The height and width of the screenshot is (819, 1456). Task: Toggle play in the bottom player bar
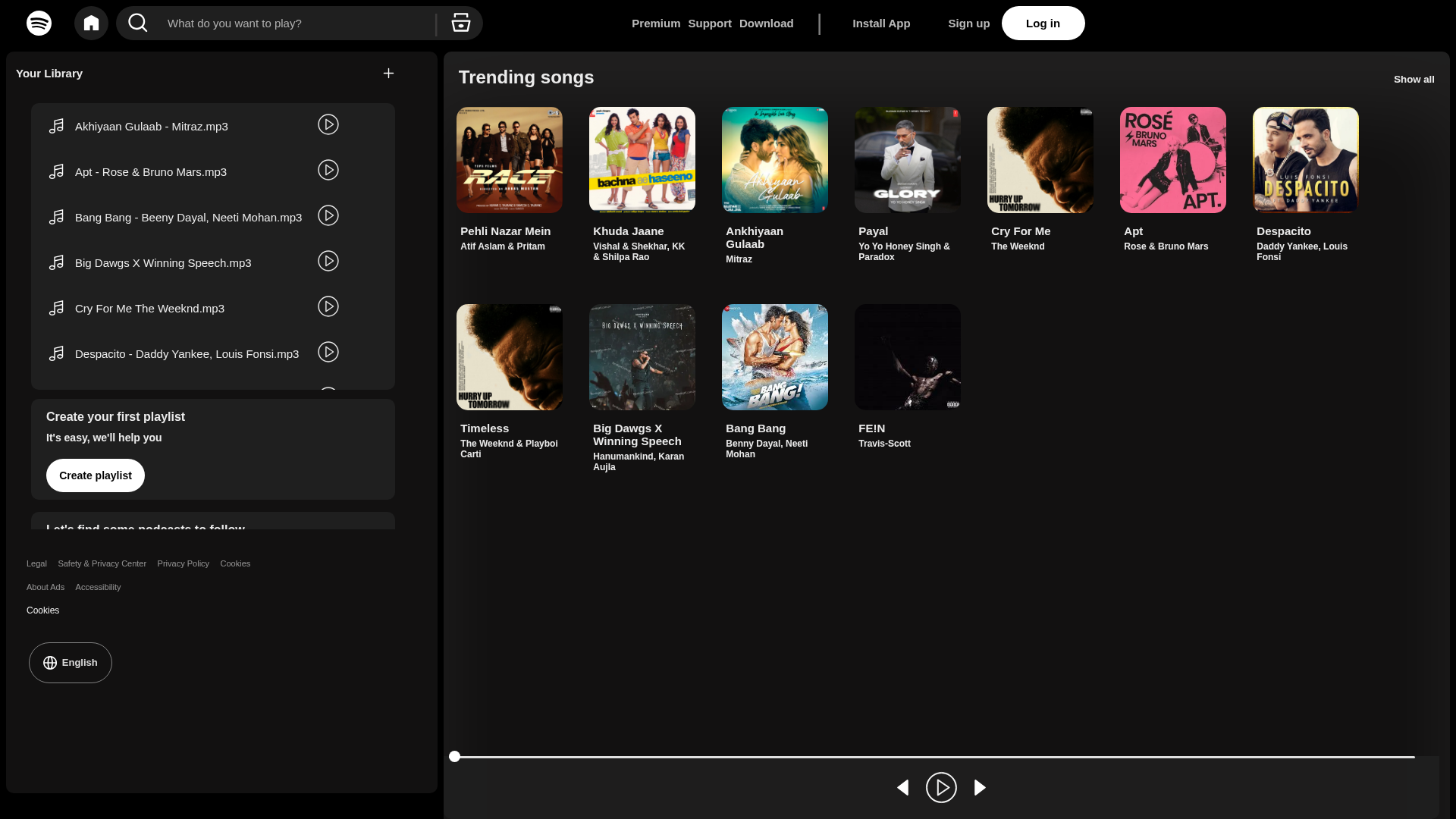941,788
